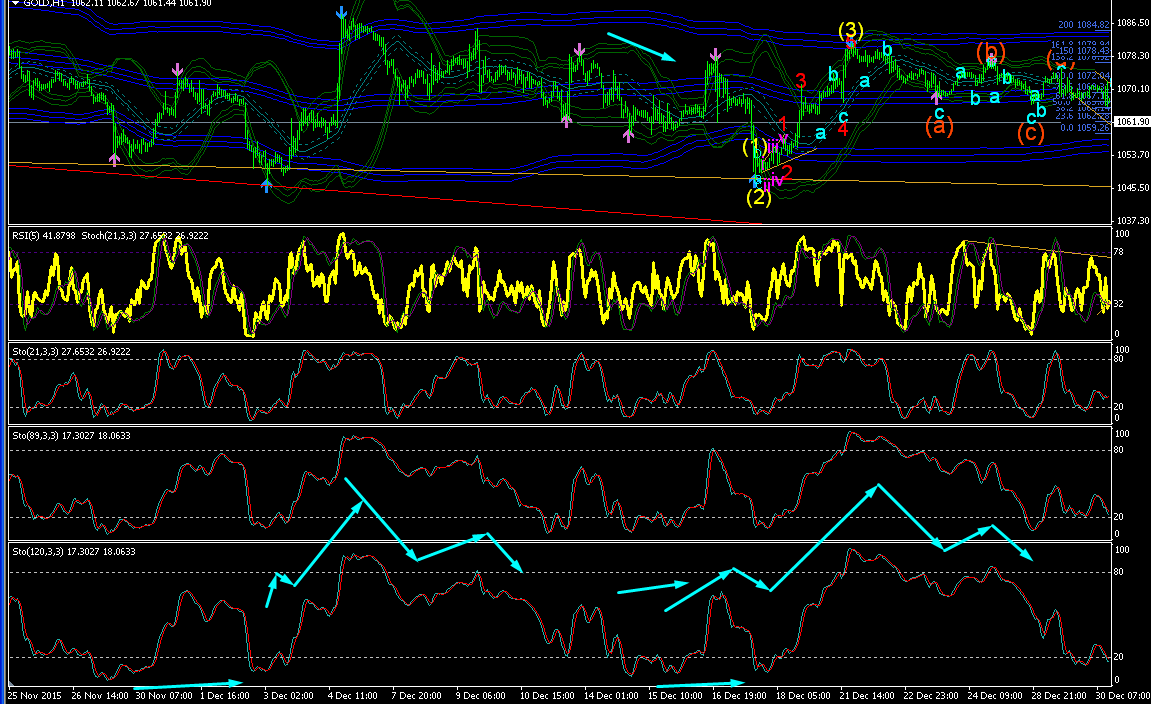Viewport: 1151px width, 704px height.
Task: Click the 10 Dec 15:00 time label
Action: [547, 695]
